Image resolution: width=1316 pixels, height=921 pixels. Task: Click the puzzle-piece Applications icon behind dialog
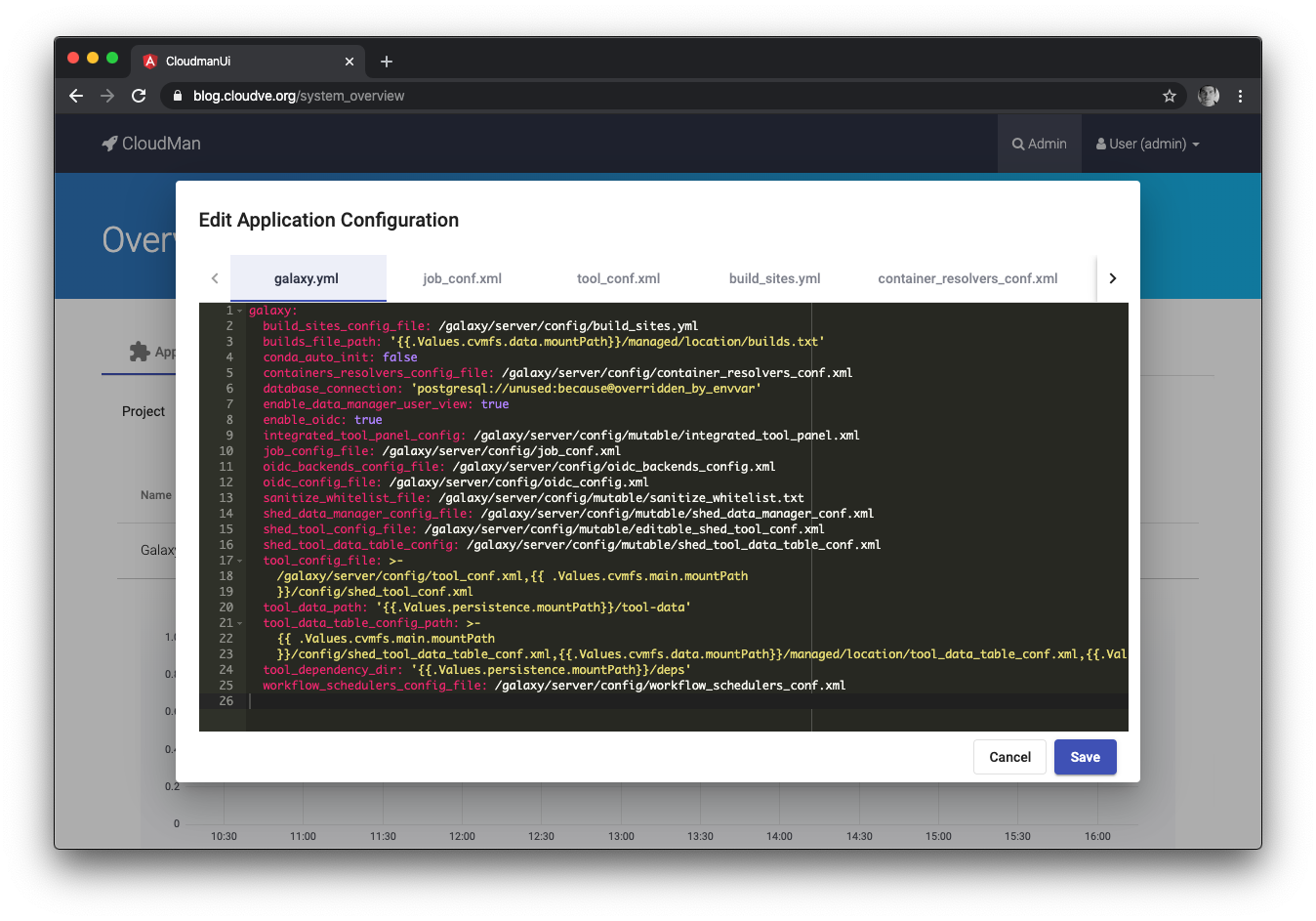[140, 352]
